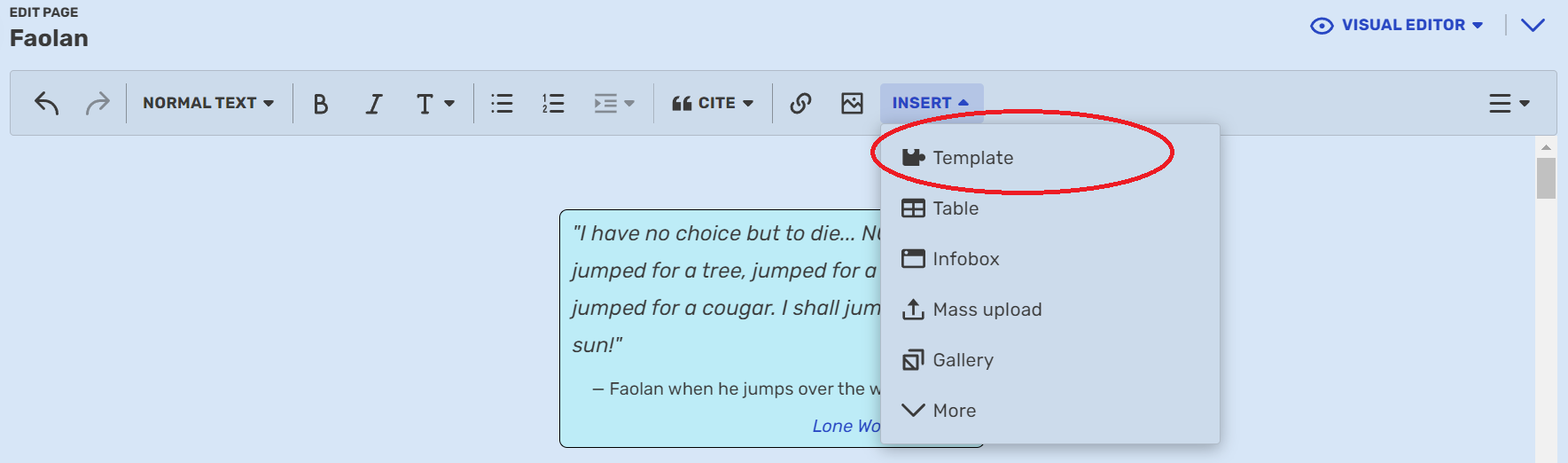Screen dimensions: 1568x463
Task: Click the redo arrow icon
Action: (98, 104)
